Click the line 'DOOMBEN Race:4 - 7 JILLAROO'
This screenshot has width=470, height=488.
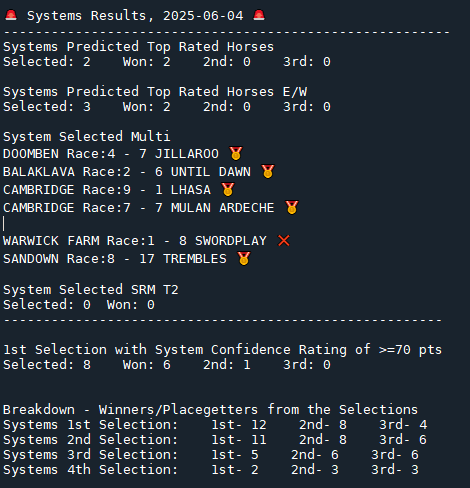tap(111, 154)
